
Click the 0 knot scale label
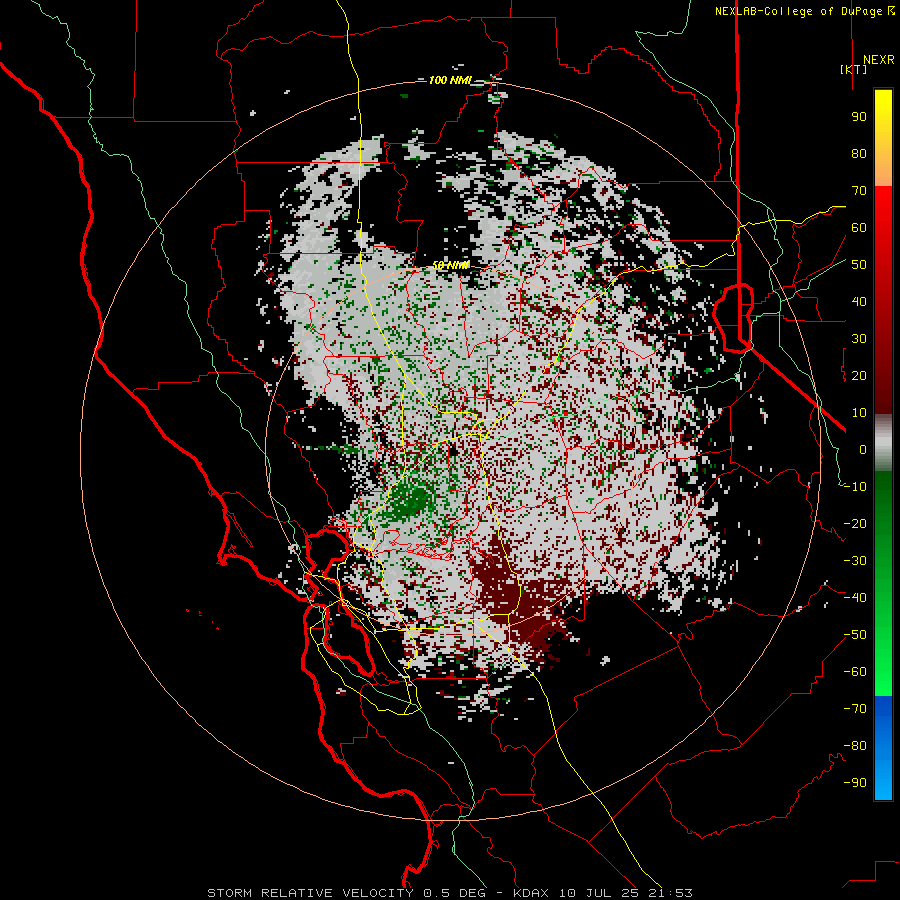click(x=863, y=450)
